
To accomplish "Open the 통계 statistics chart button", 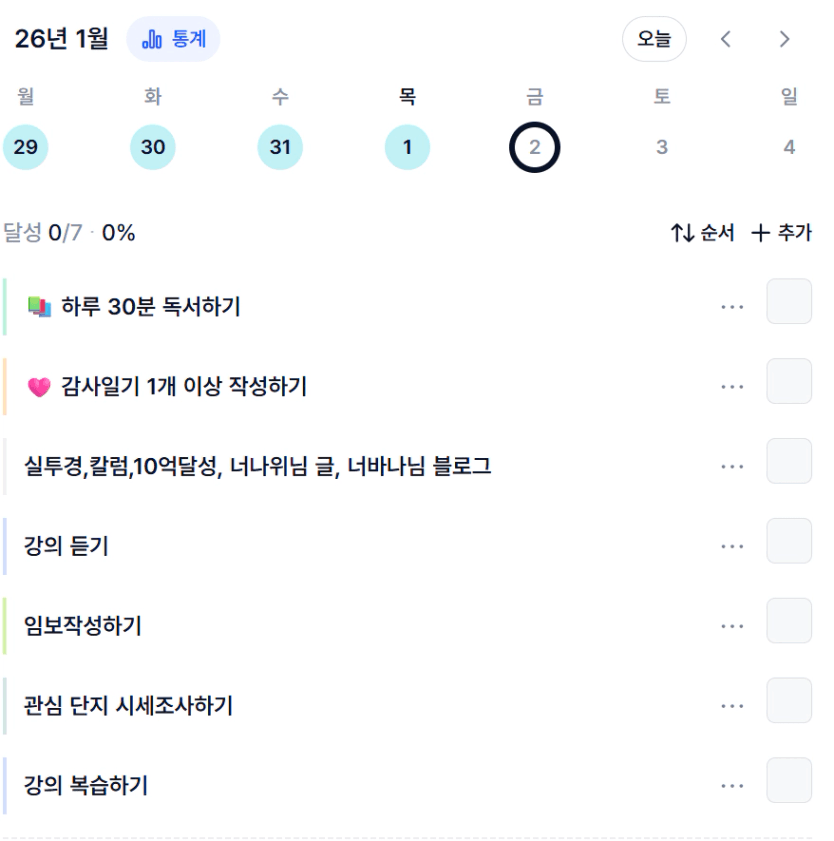I will [173, 39].
